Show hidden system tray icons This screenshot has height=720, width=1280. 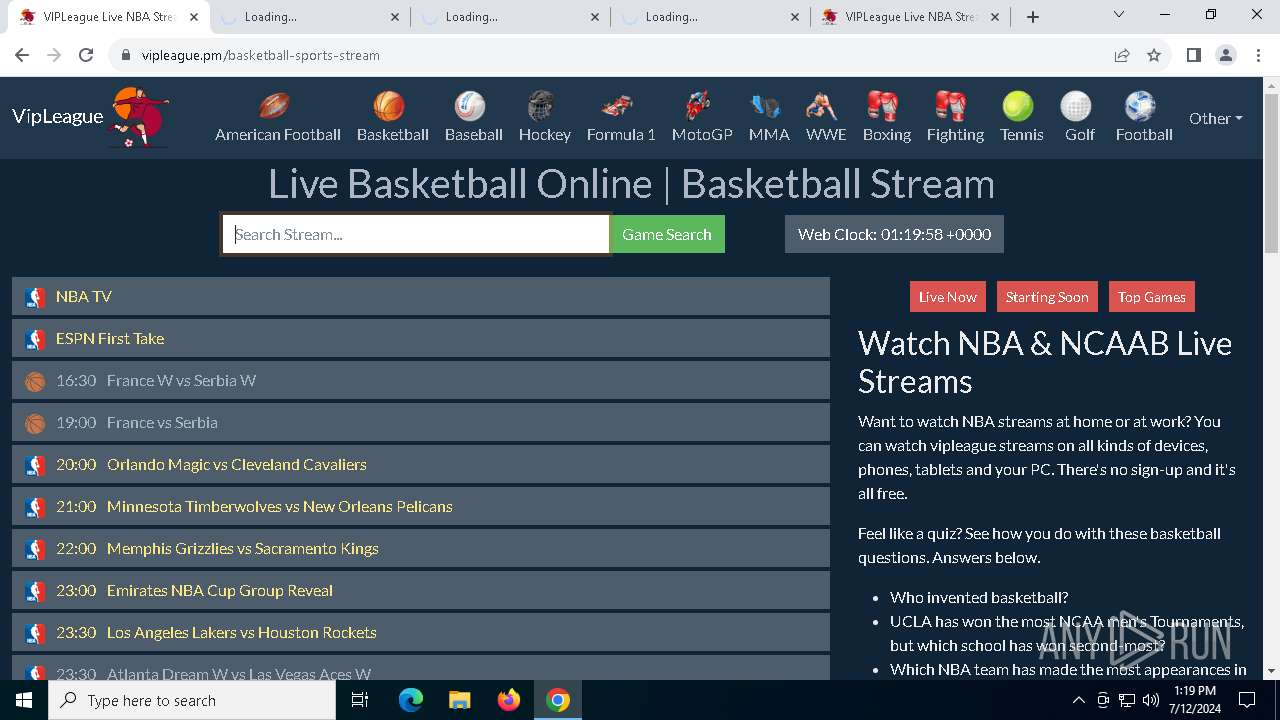click(1078, 700)
